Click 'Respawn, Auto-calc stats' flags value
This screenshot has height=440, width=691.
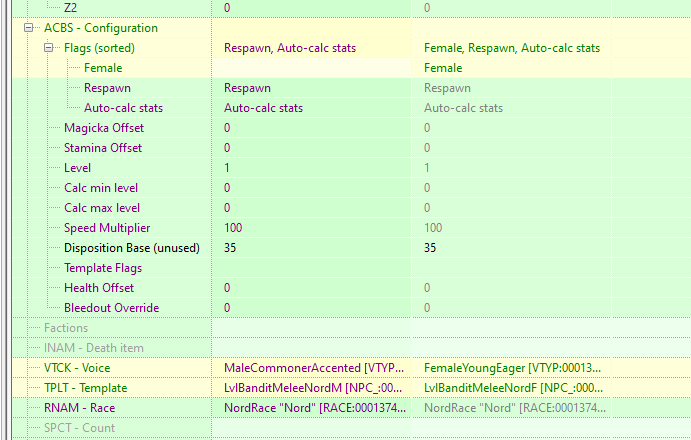290,48
